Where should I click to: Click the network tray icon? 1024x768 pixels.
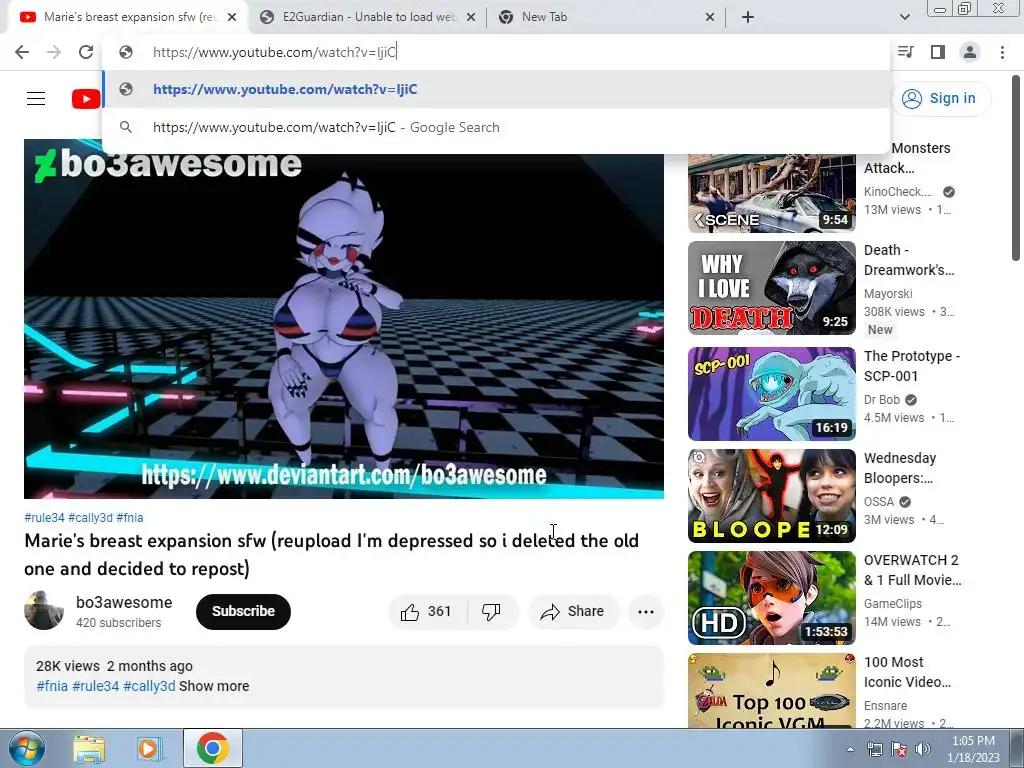point(874,749)
